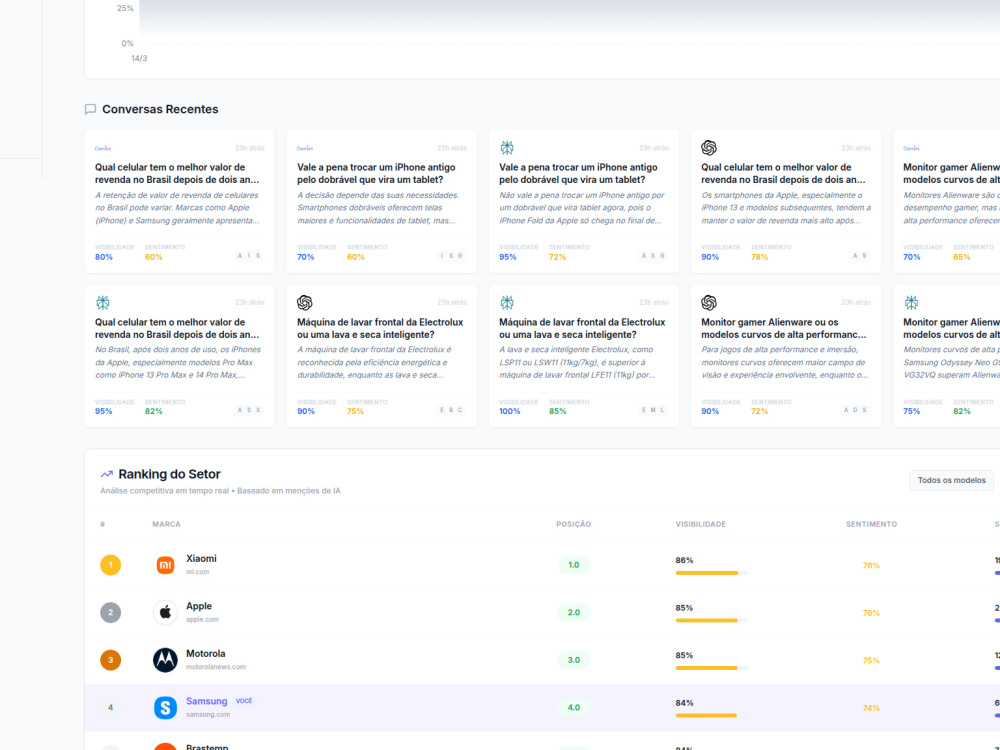
Task: Open the 'Vale a pena' conversation with 95% visibility
Action: [x=578, y=173]
